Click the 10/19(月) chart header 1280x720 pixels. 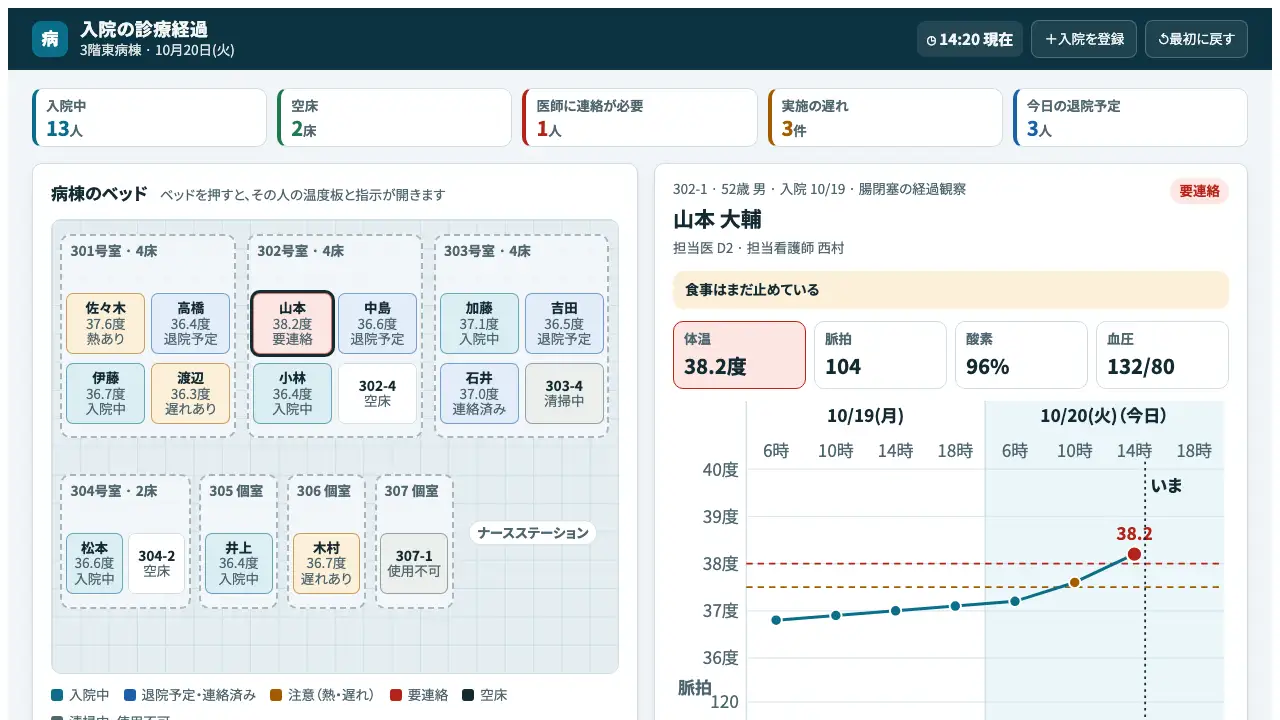coord(865,416)
